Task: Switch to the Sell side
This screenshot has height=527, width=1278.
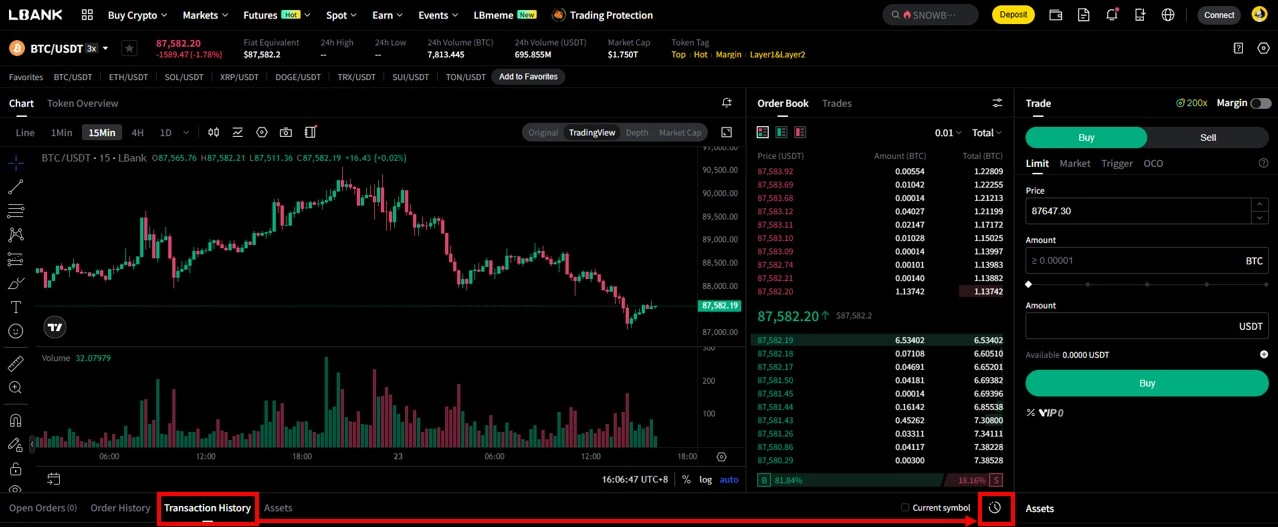Action: (1208, 137)
